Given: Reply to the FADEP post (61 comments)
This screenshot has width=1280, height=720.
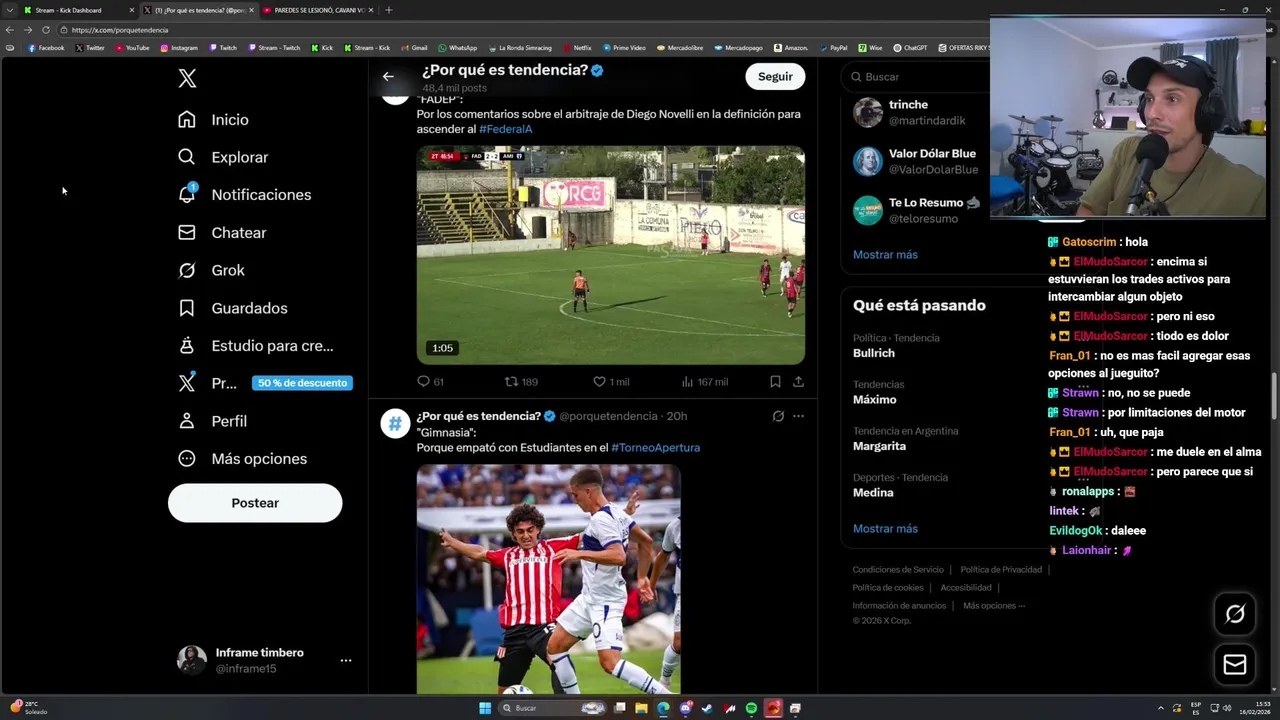Looking at the screenshot, I should [x=430, y=382].
